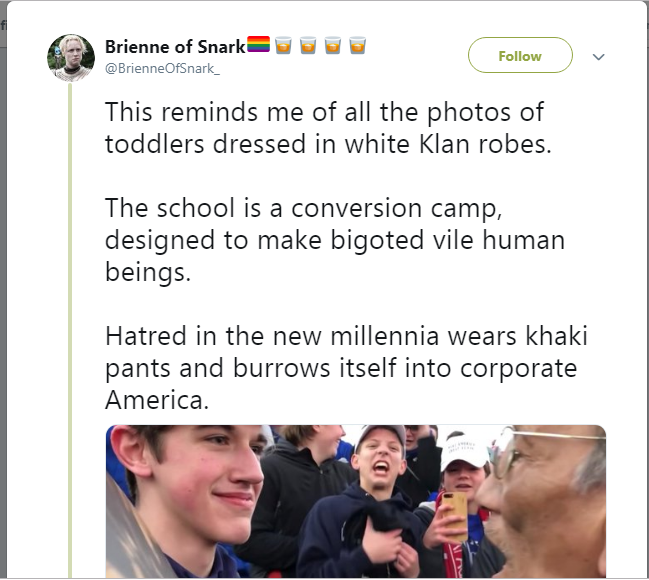Open Brienne of Snark's profile avatar

tap(71, 58)
